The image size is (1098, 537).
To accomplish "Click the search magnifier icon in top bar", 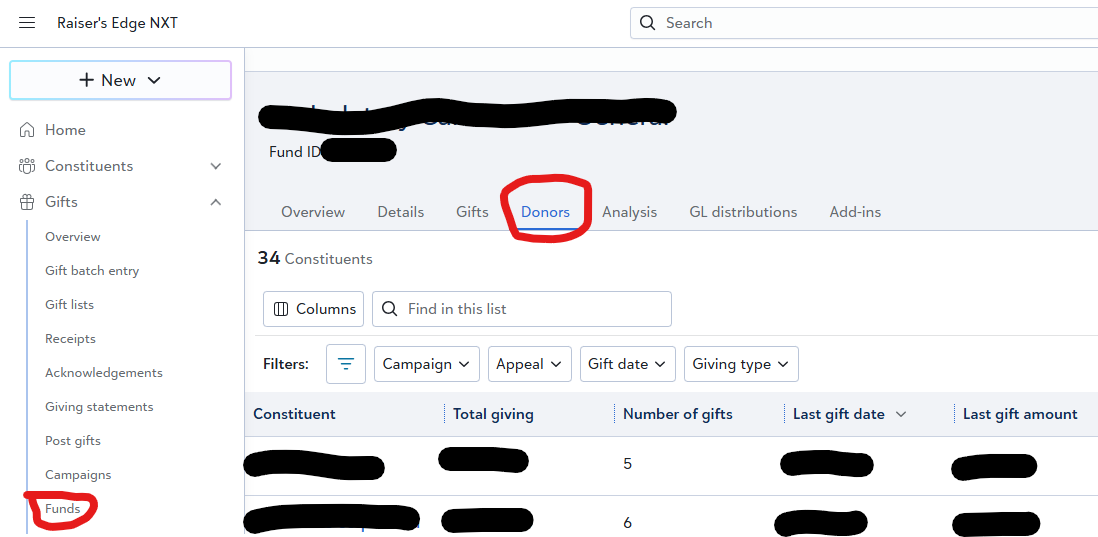I will pyautogui.click(x=648, y=23).
